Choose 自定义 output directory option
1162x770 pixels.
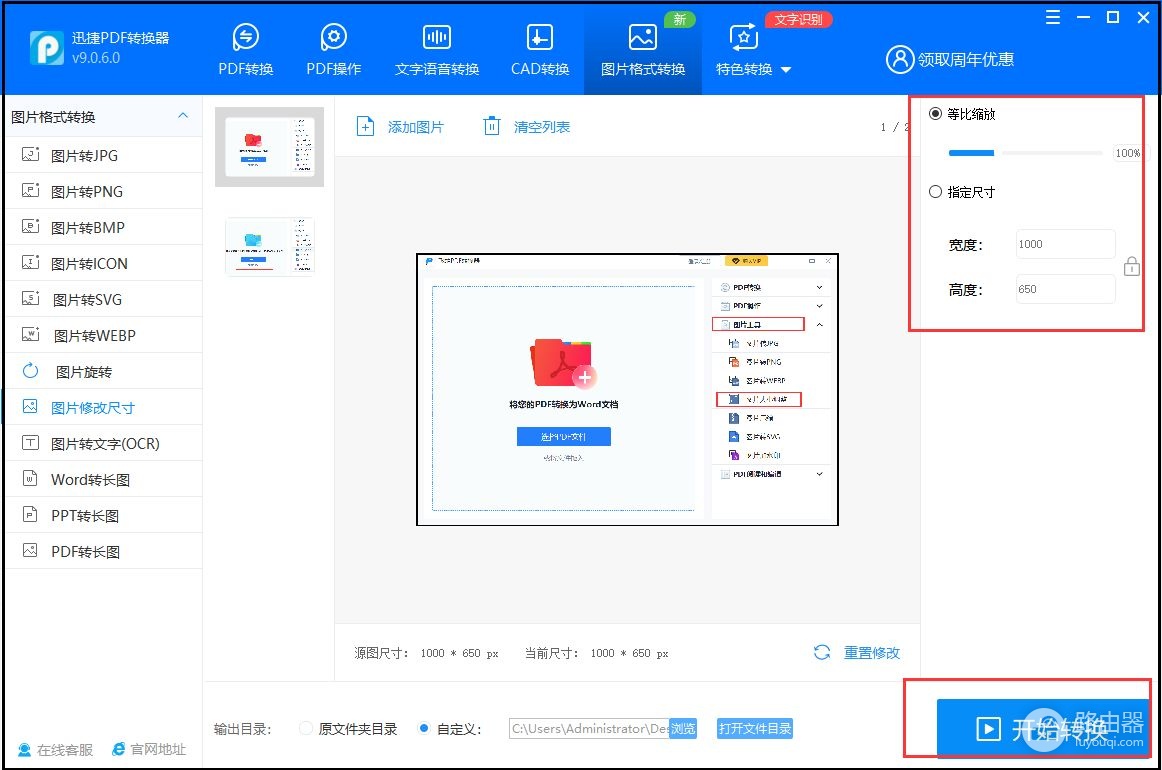(x=424, y=728)
